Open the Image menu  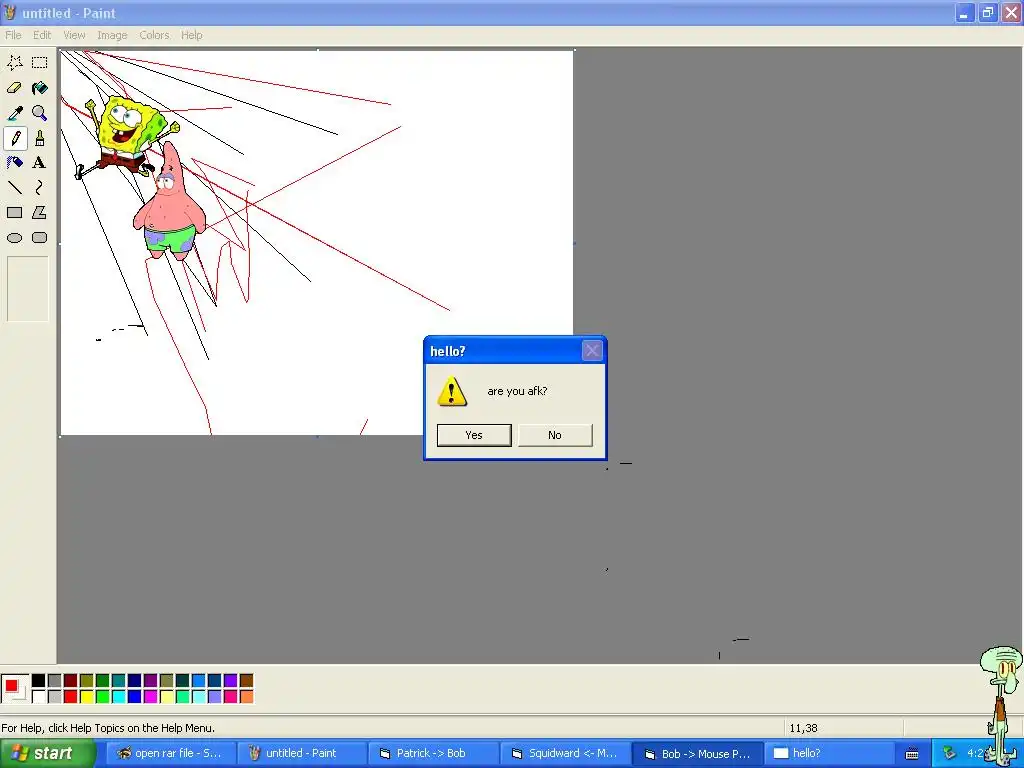112,35
